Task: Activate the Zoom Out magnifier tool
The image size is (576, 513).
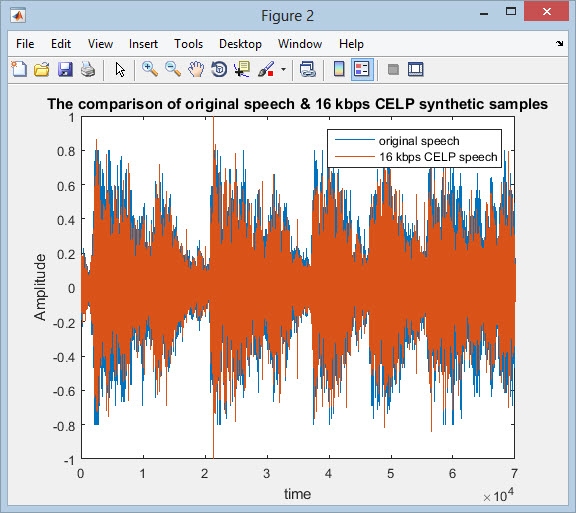Action: pos(173,69)
